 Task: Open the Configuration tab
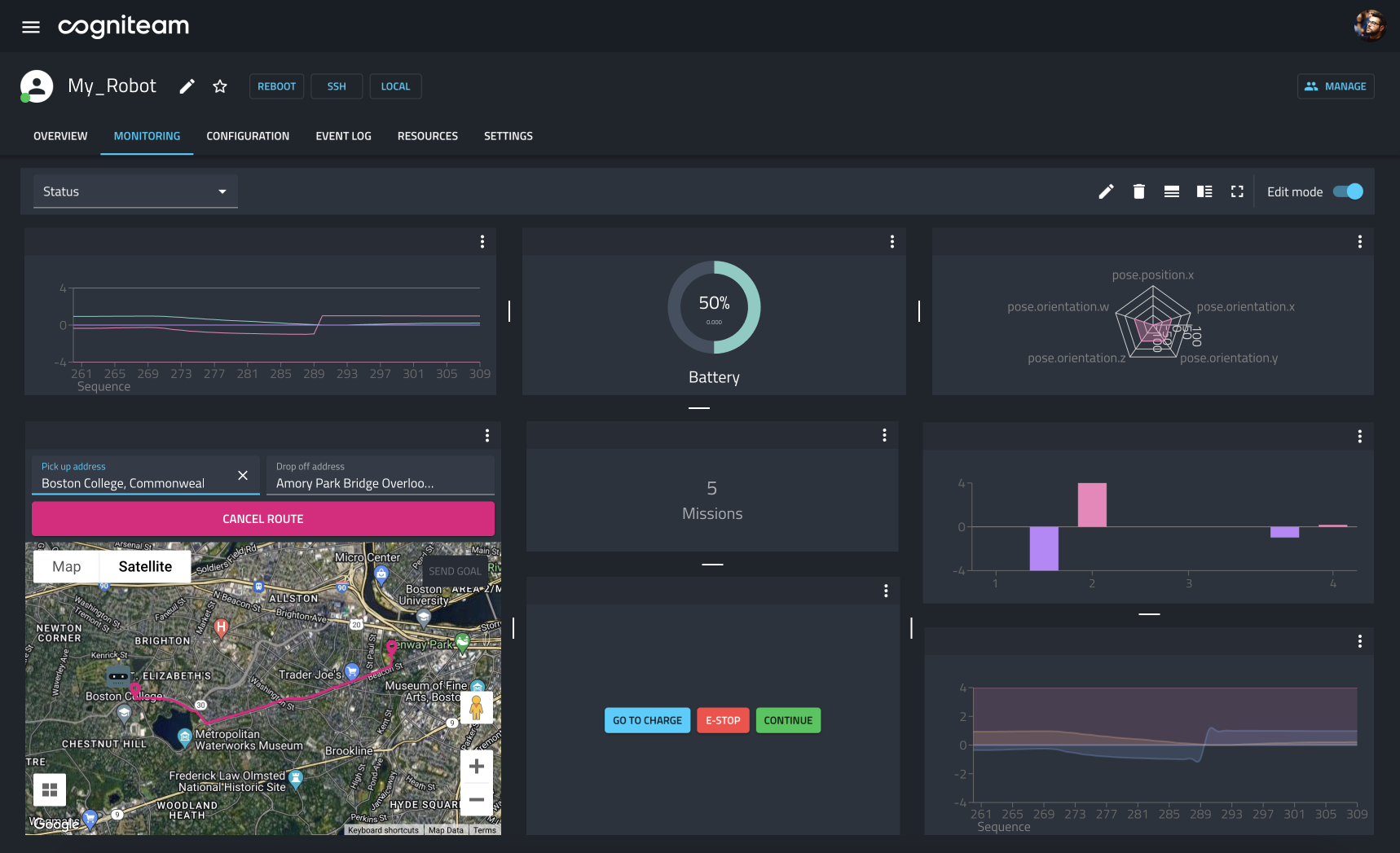tap(248, 136)
